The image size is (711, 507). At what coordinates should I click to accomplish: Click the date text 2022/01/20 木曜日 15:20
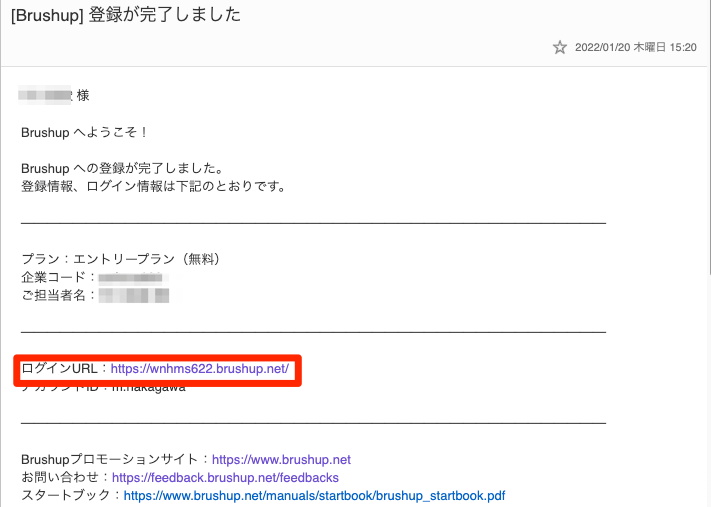[636, 47]
